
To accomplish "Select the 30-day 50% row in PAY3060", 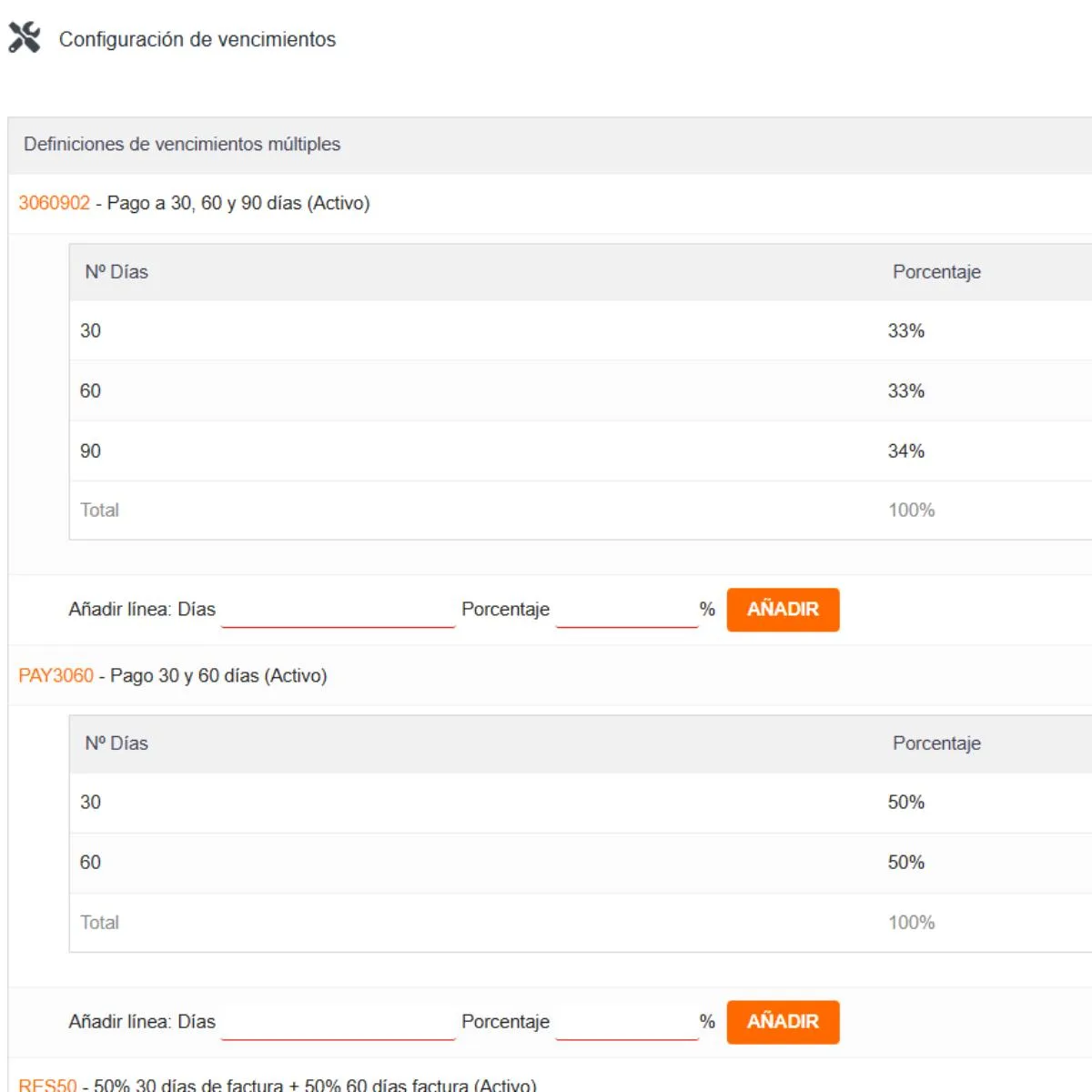I will coord(581,802).
